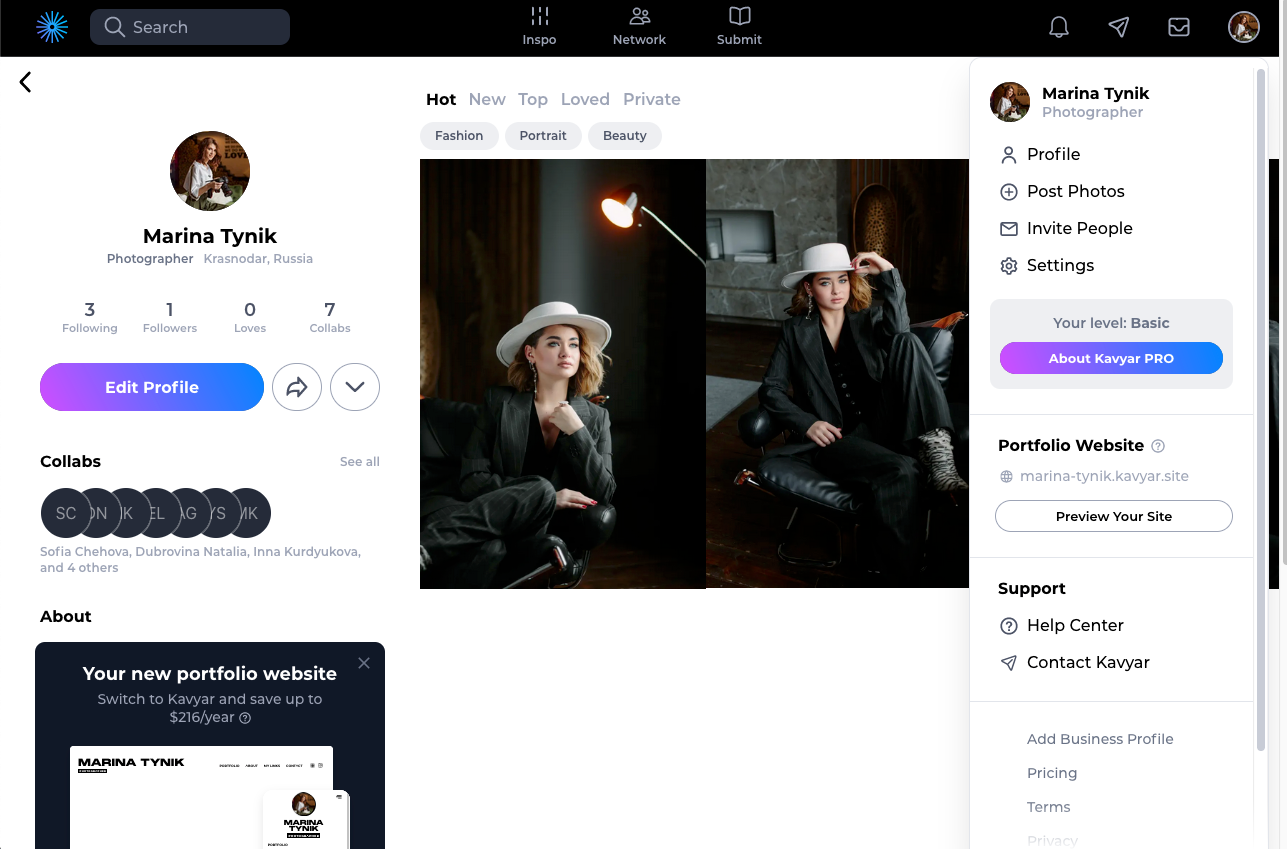Screen dimensions: 1287x849
Task: Open the account avatar menu in header
Action: point(1243,27)
